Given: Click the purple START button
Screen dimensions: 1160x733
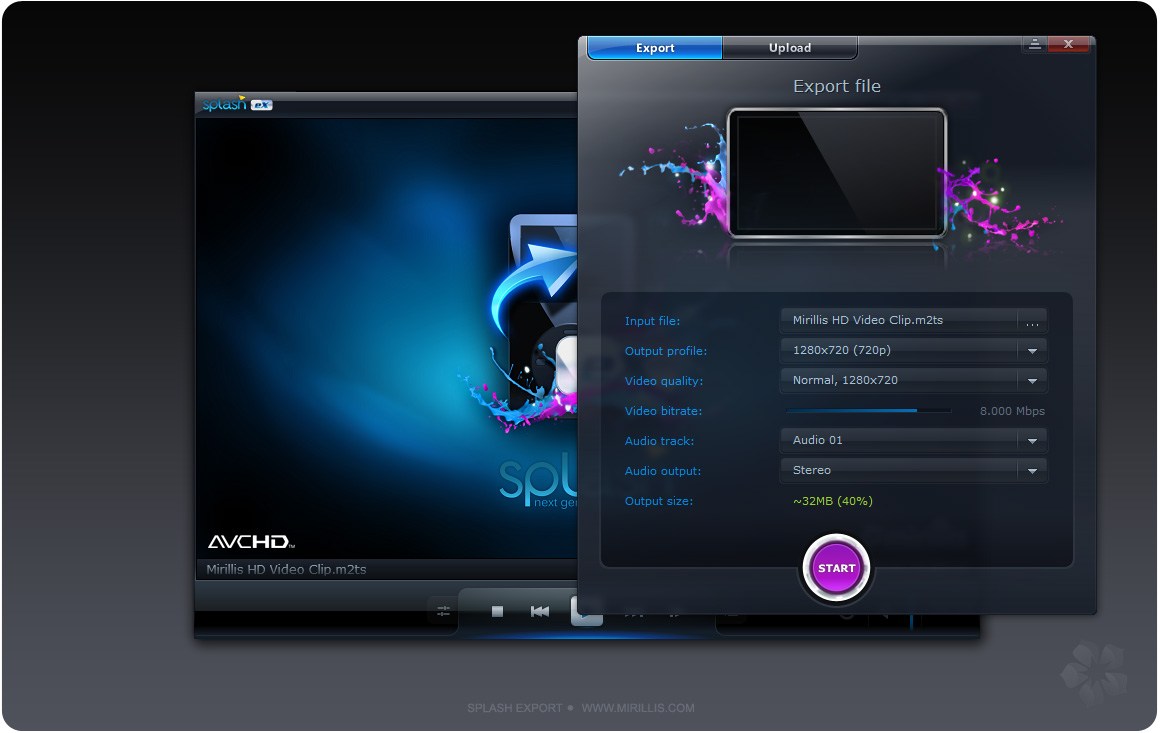Looking at the screenshot, I should click(837, 568).
